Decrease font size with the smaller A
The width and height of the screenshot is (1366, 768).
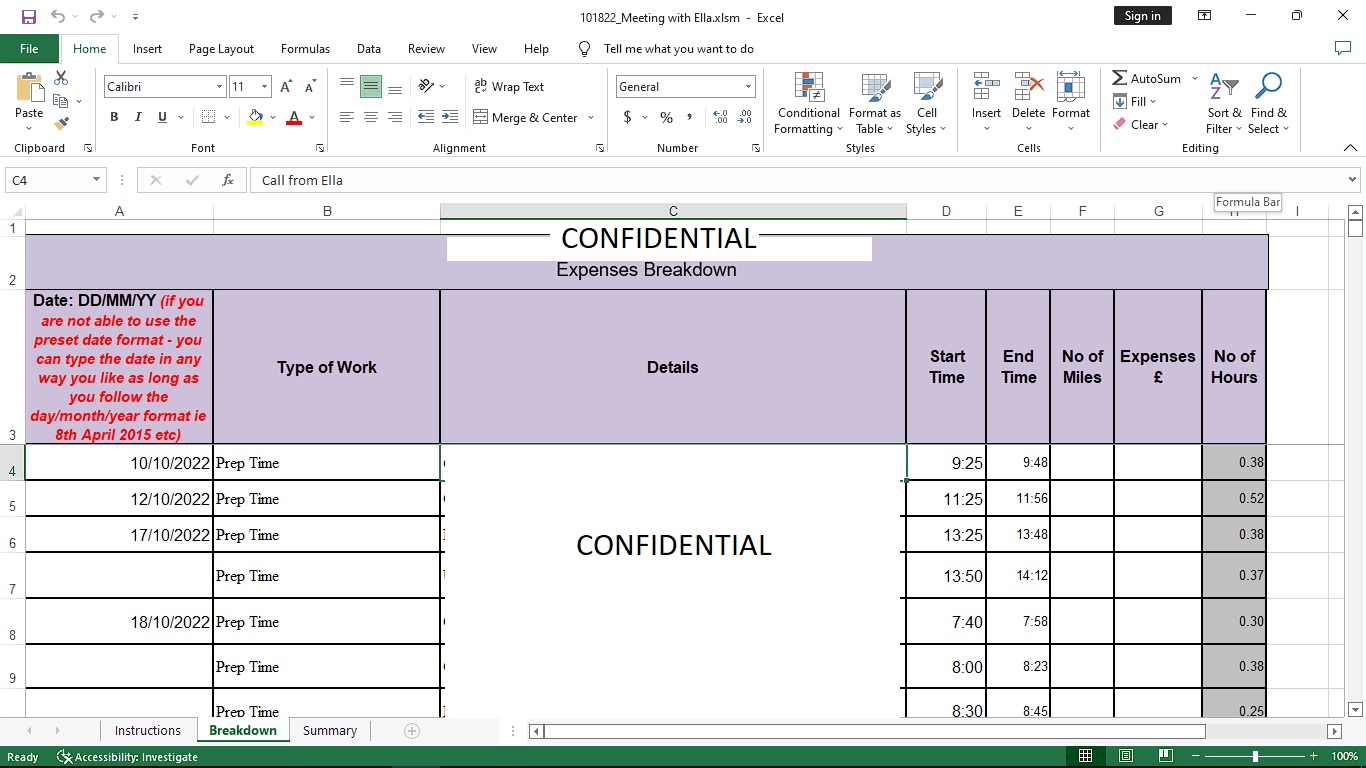[x=310, y=87]
